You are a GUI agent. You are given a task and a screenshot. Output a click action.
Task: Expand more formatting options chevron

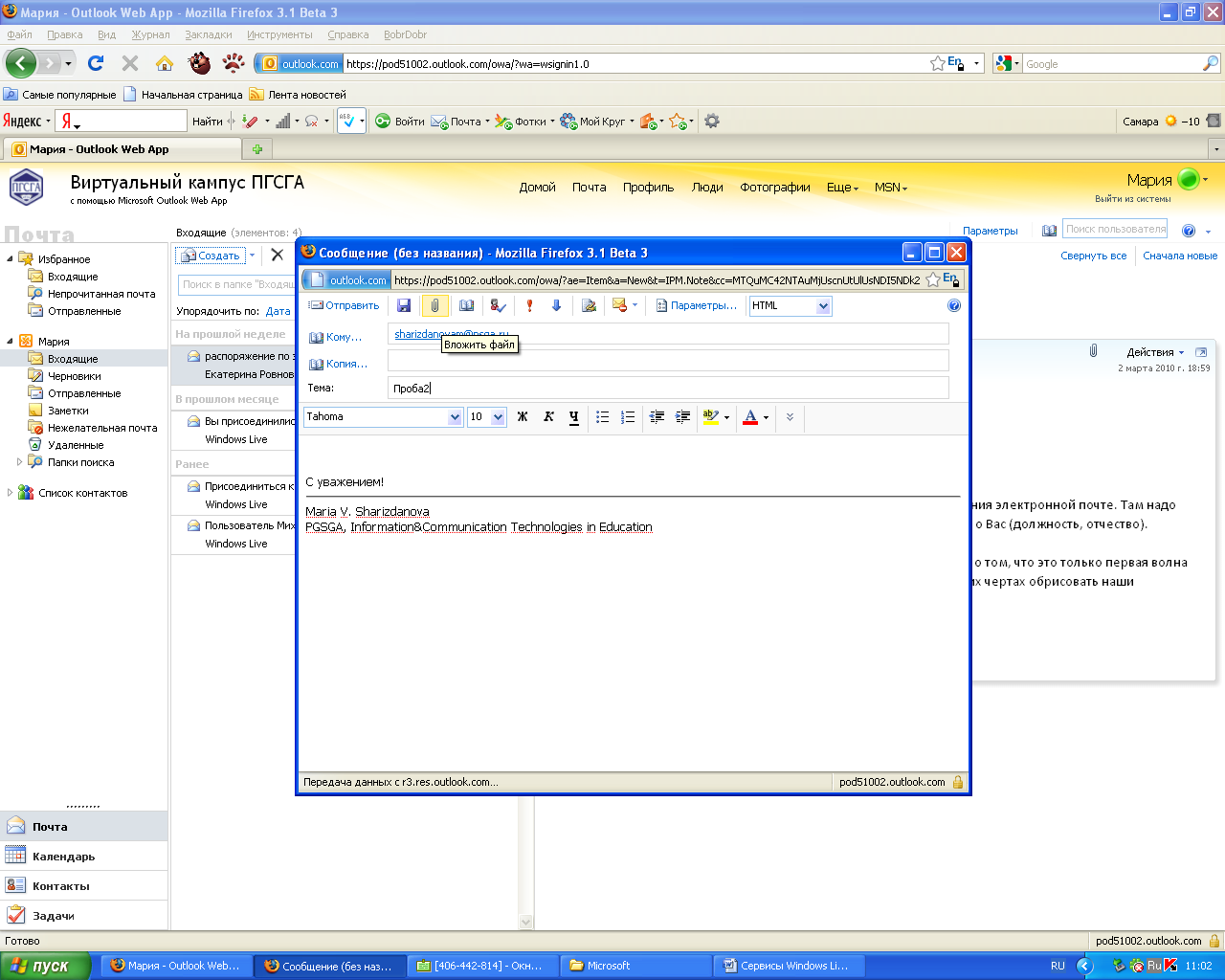coord(790,416)
